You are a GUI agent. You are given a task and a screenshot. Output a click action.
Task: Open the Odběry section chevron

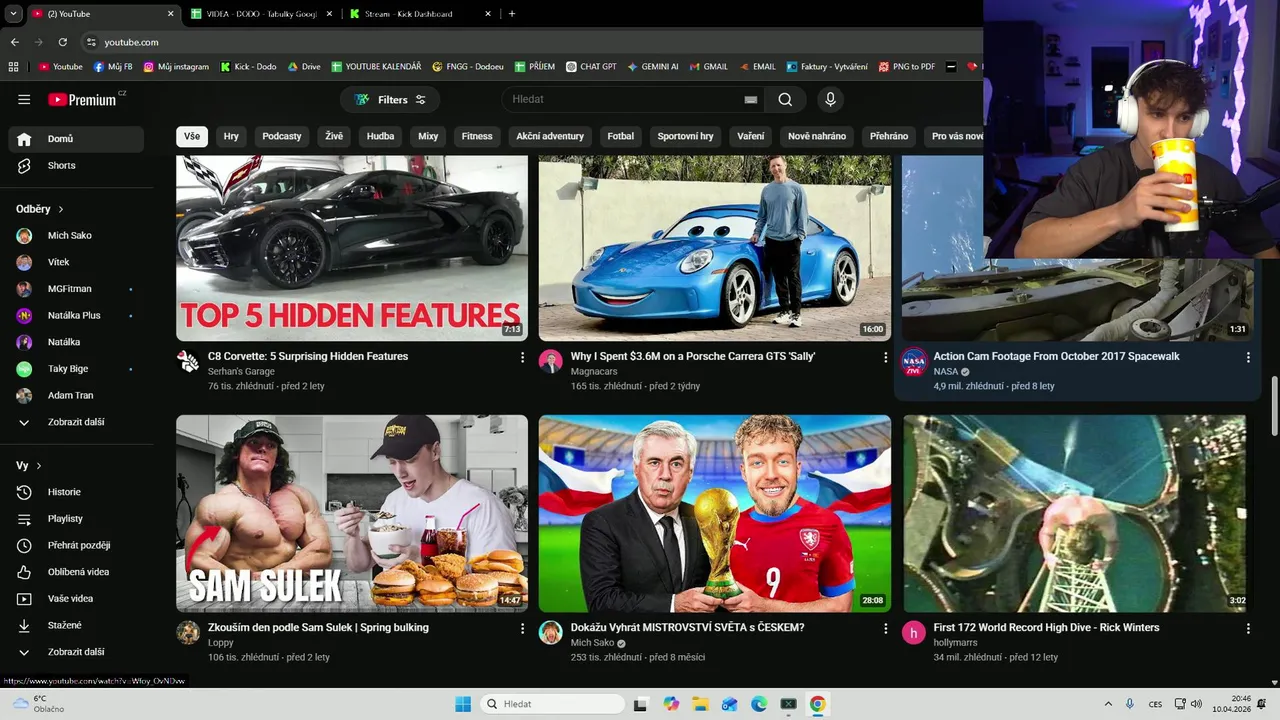[61, 209]
